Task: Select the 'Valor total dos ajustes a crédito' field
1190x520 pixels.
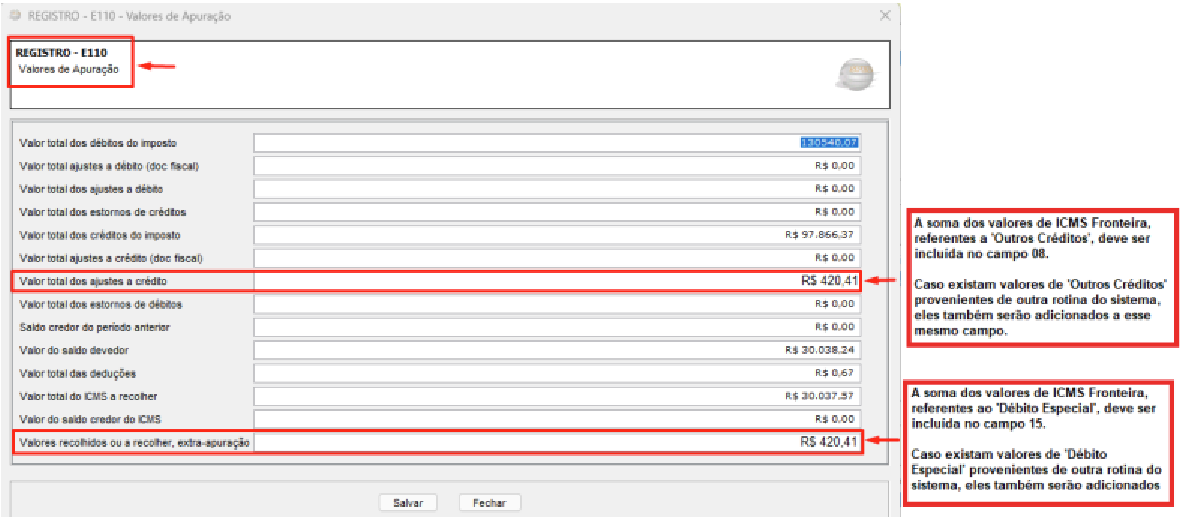Action: 557,281
